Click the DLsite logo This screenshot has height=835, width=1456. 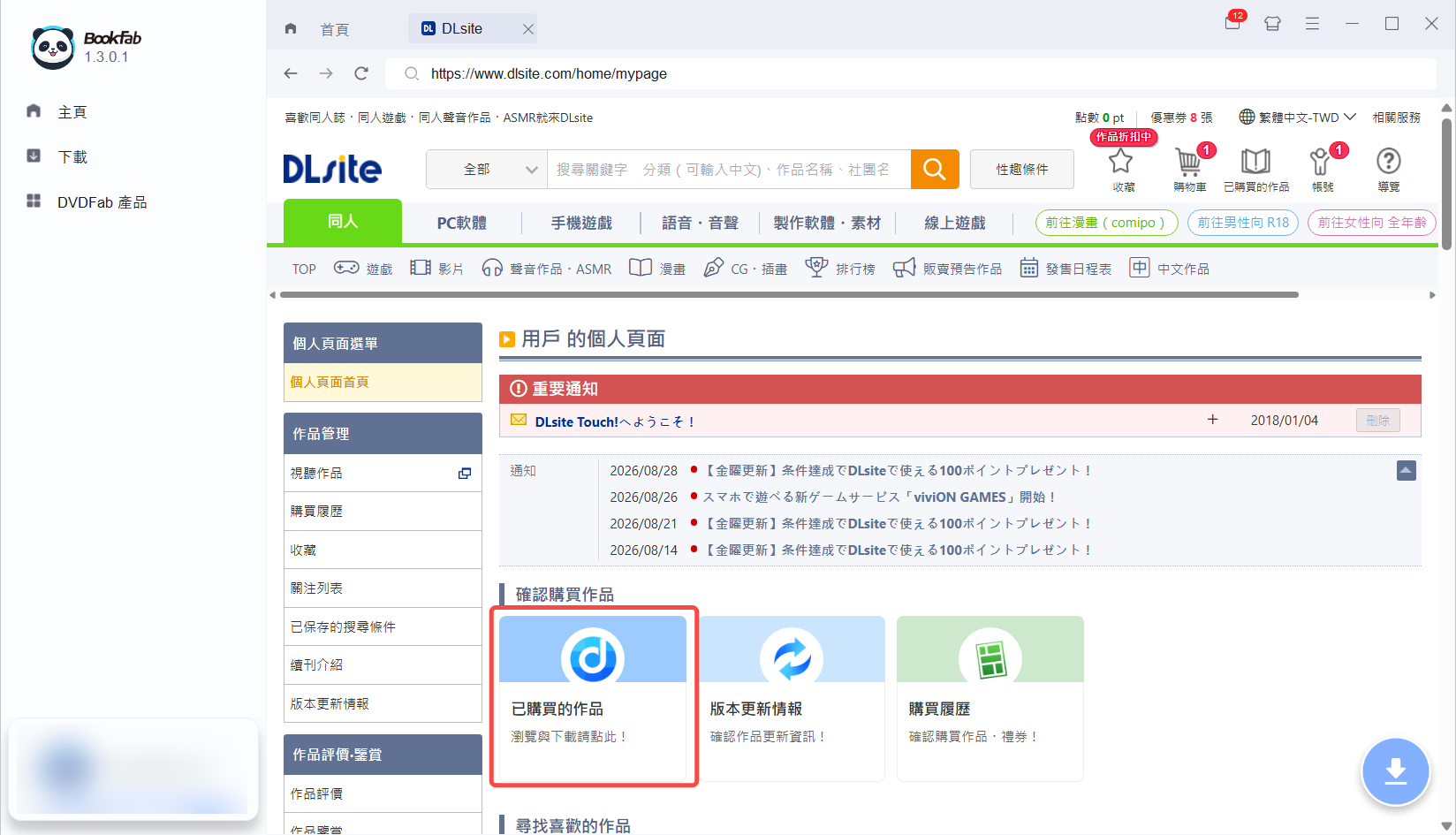(332, 168)
